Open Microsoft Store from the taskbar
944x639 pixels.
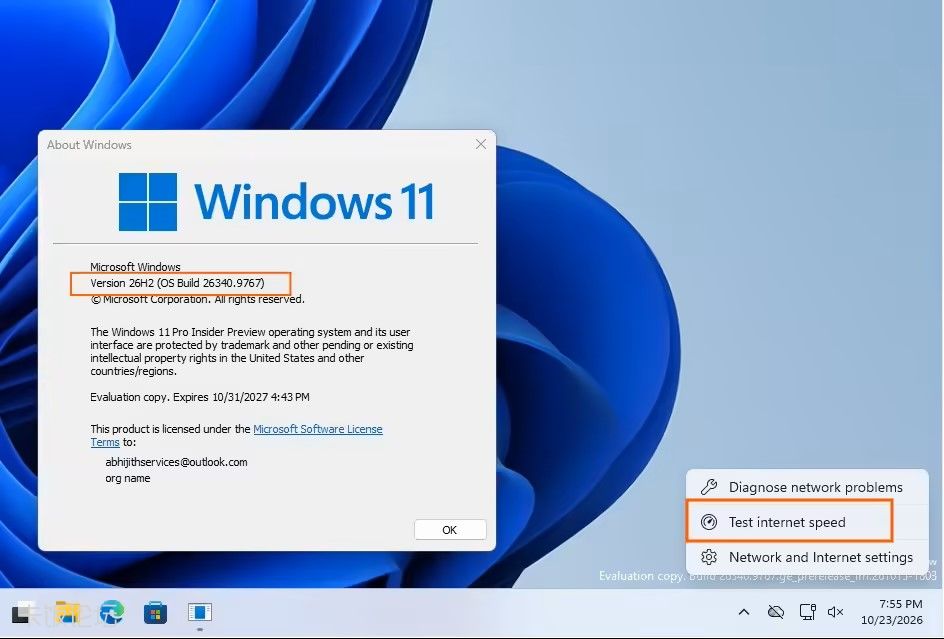coord(155,613)
